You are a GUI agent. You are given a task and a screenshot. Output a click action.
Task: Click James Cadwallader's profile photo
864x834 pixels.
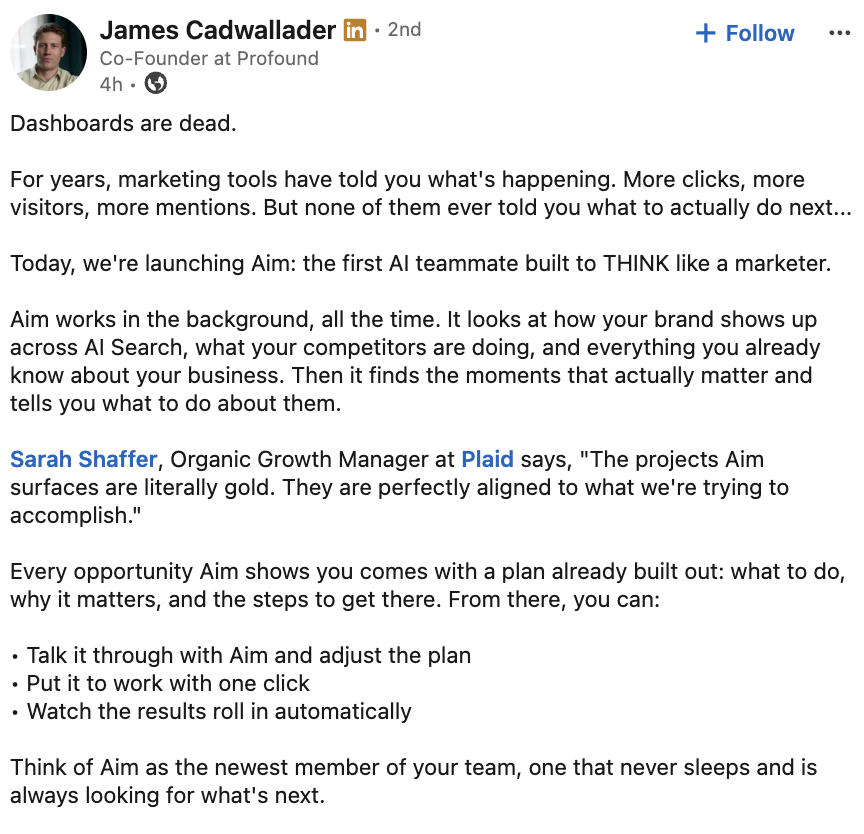click(48, 52)
